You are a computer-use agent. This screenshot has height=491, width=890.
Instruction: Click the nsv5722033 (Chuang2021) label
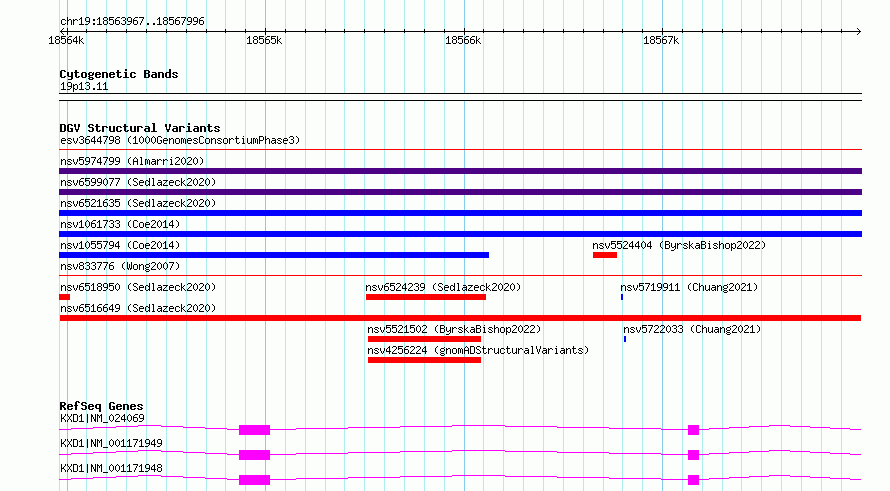692,329
